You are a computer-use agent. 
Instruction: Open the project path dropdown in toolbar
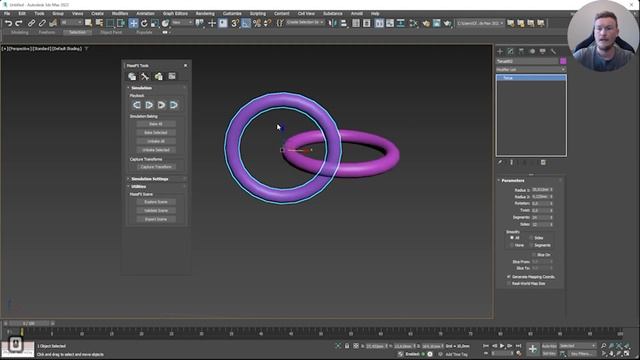480,23
